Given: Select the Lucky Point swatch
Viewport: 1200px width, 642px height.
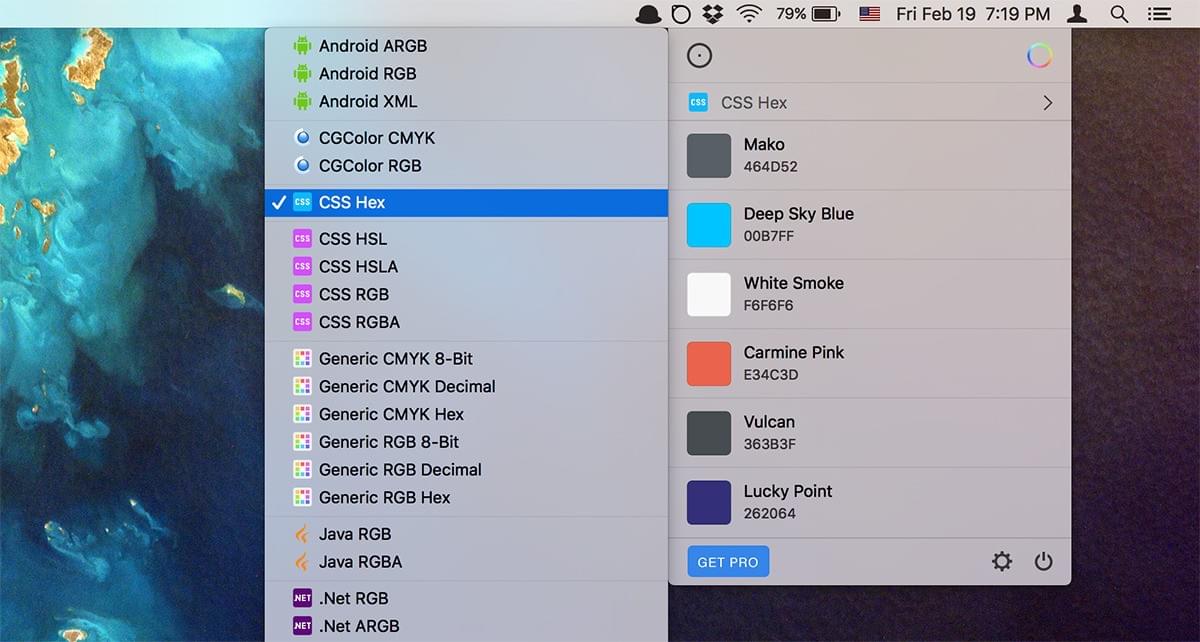Looking at the screenshot, I should coord(709,502).
